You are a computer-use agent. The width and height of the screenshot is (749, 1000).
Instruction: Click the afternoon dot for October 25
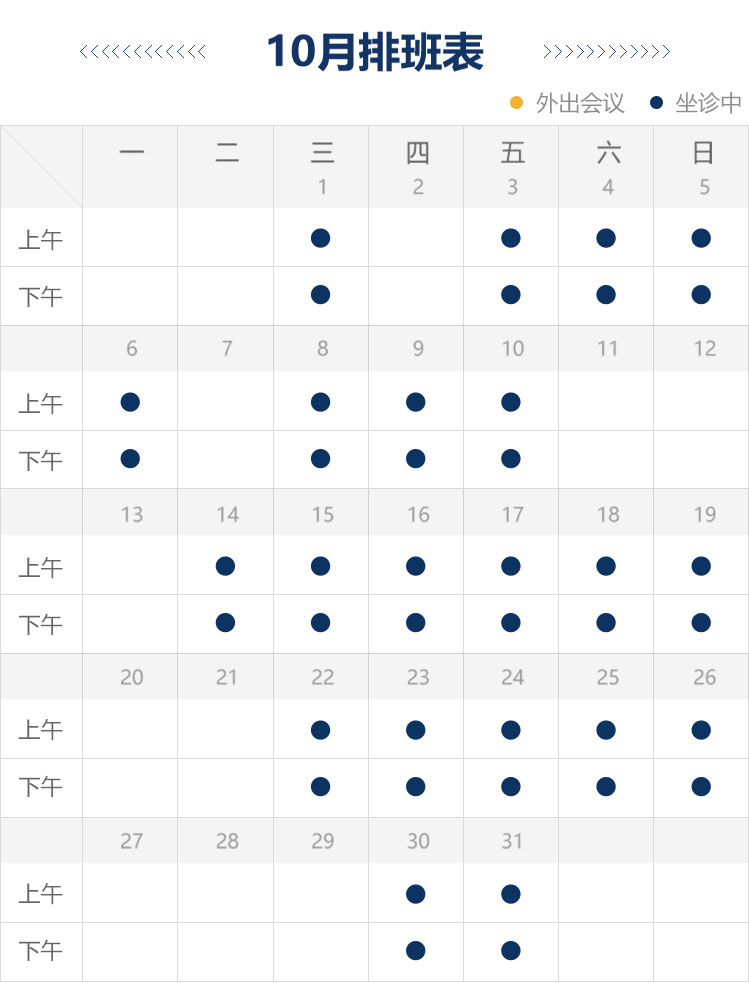pyautogui.click(x=606, y=787)
